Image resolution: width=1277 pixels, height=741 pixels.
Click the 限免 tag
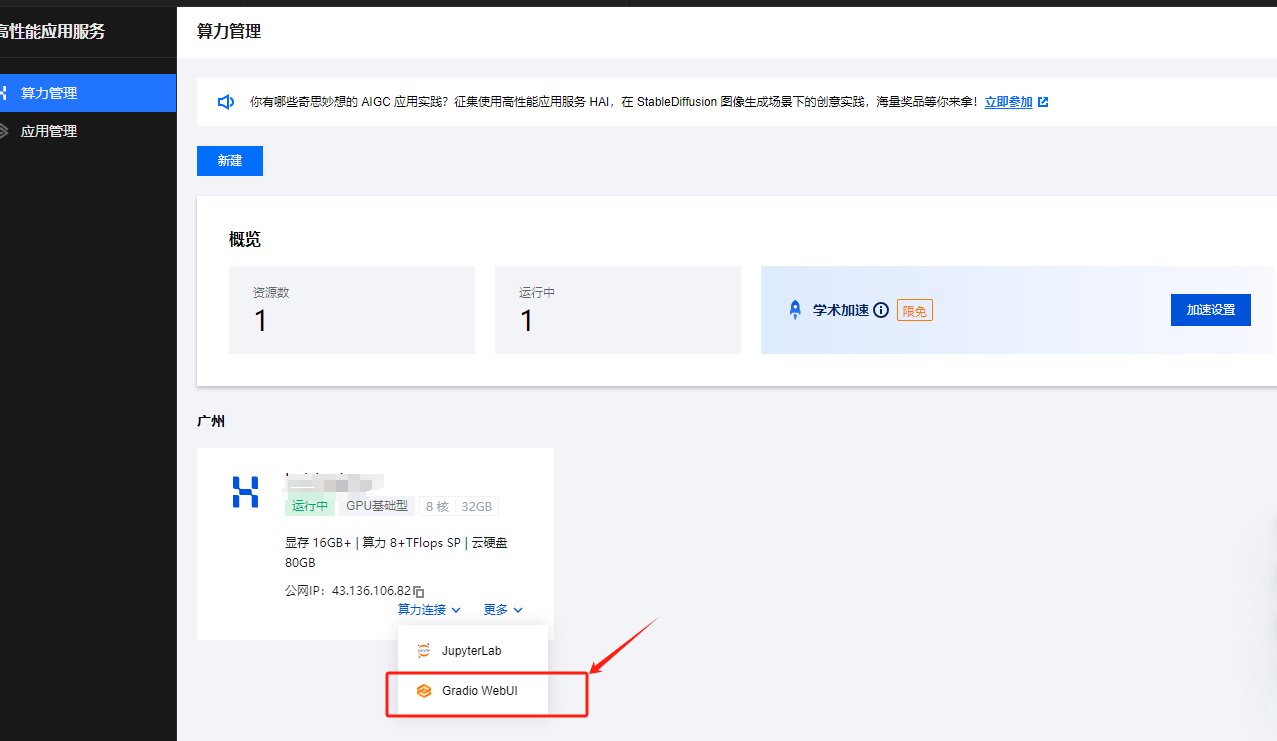914,311
